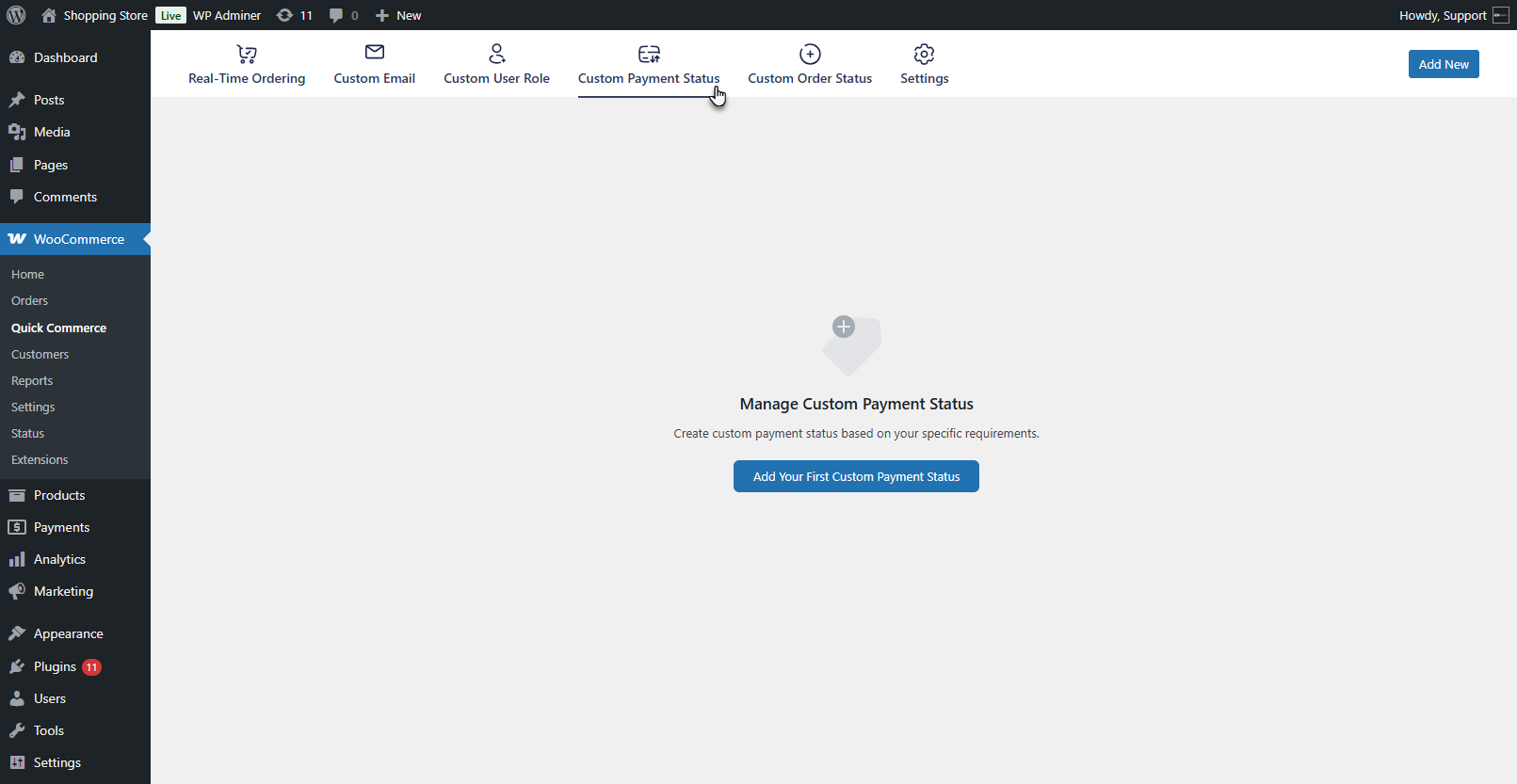This screenshot has height=784, width=1517.
Task: Click the Custom Email envelope icon
Action: click(375, 53)
